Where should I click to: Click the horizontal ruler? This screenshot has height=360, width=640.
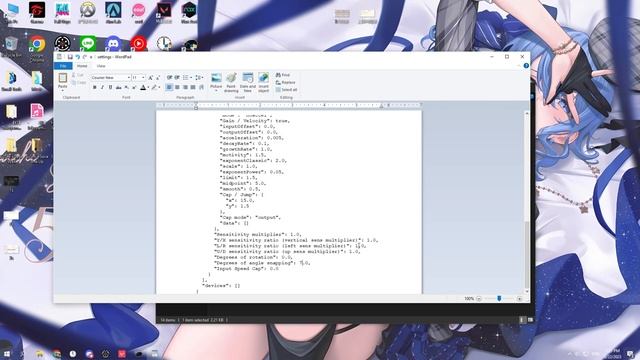[289, 105]
